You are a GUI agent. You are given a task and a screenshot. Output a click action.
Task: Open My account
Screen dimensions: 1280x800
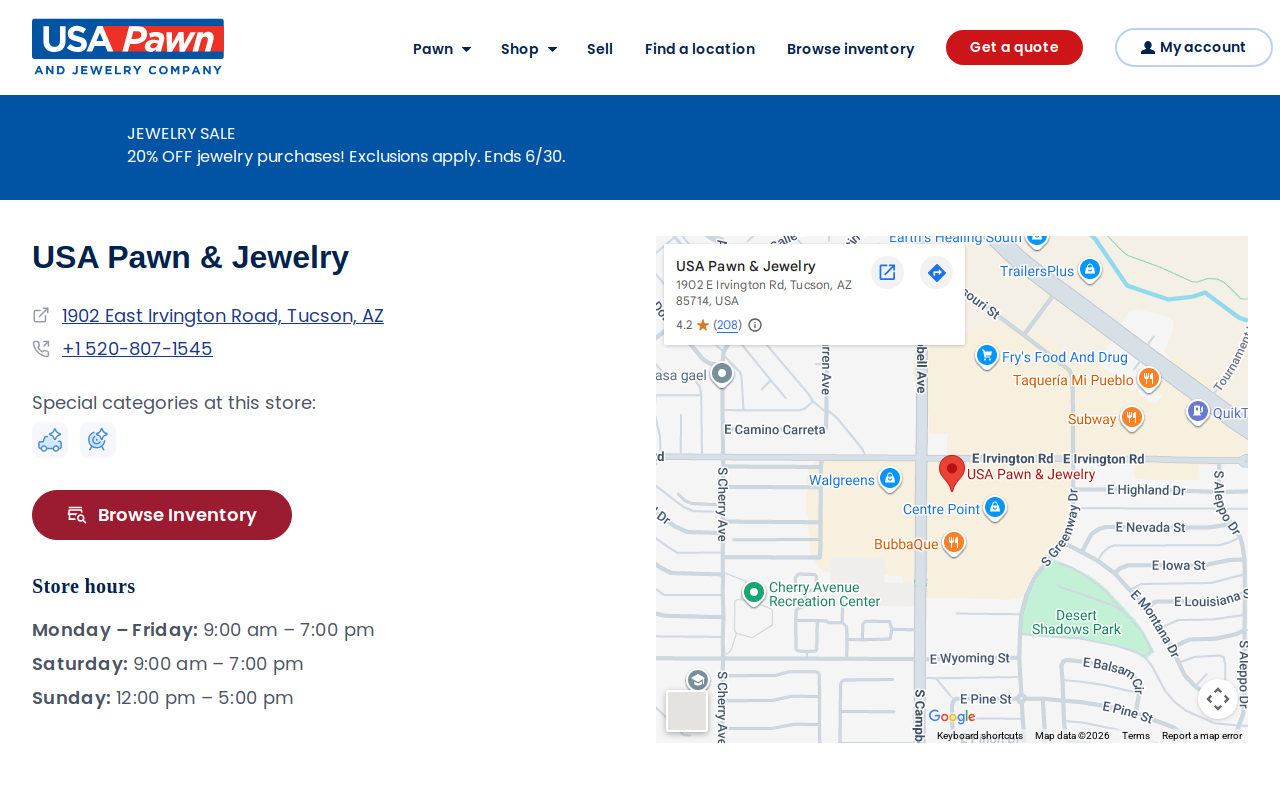click(1193, 47)
